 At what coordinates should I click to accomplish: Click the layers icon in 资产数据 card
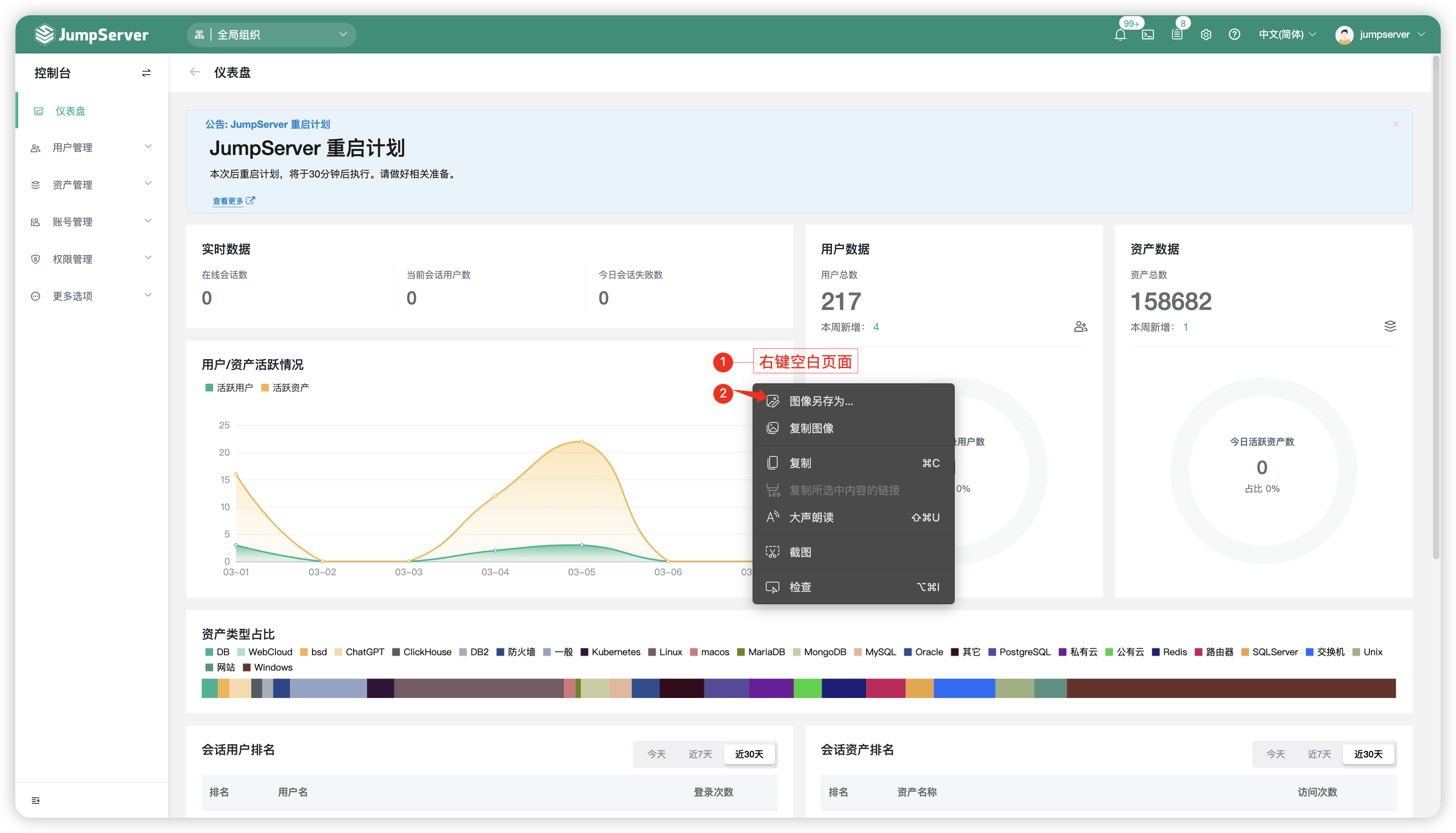click(1390, 326)
